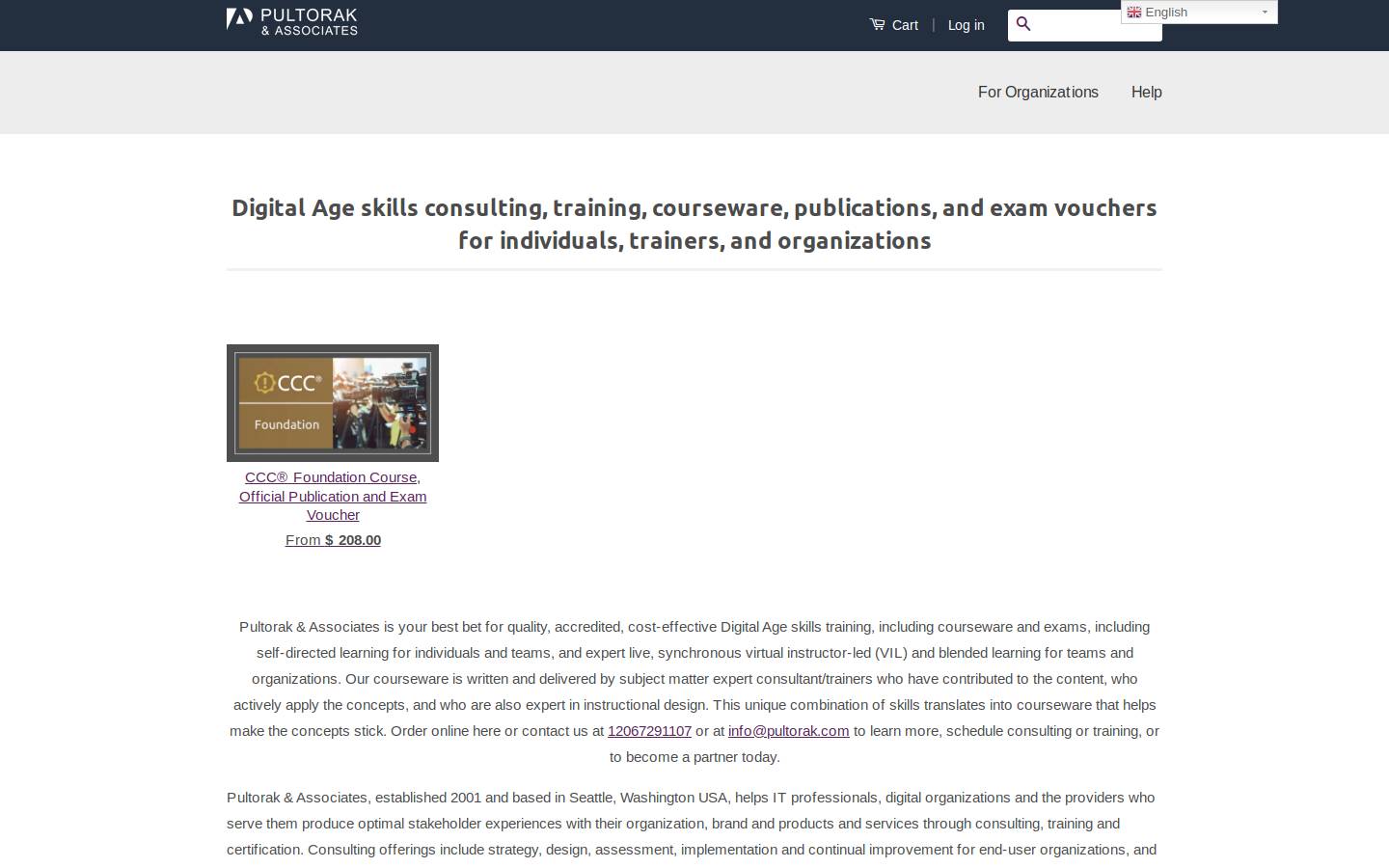Open the Help menu
The image size is (1389, 868).
(x=1146, y=92)
